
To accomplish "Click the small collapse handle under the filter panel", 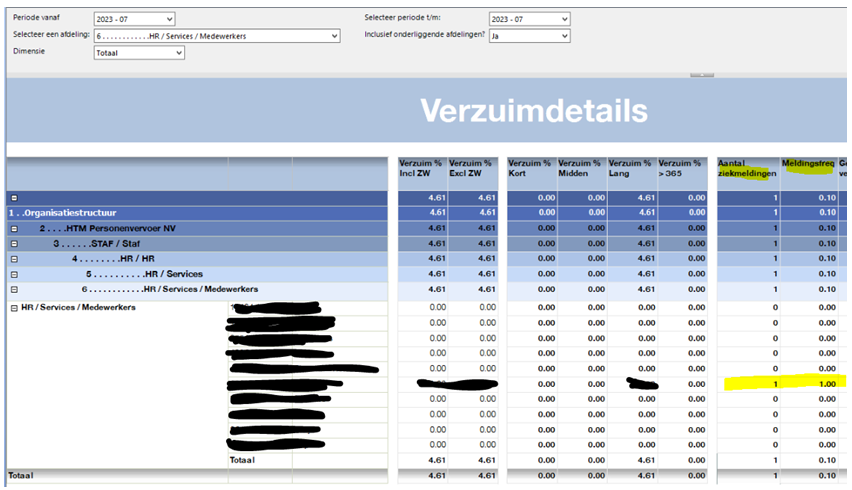I will (x=701, y=75).
